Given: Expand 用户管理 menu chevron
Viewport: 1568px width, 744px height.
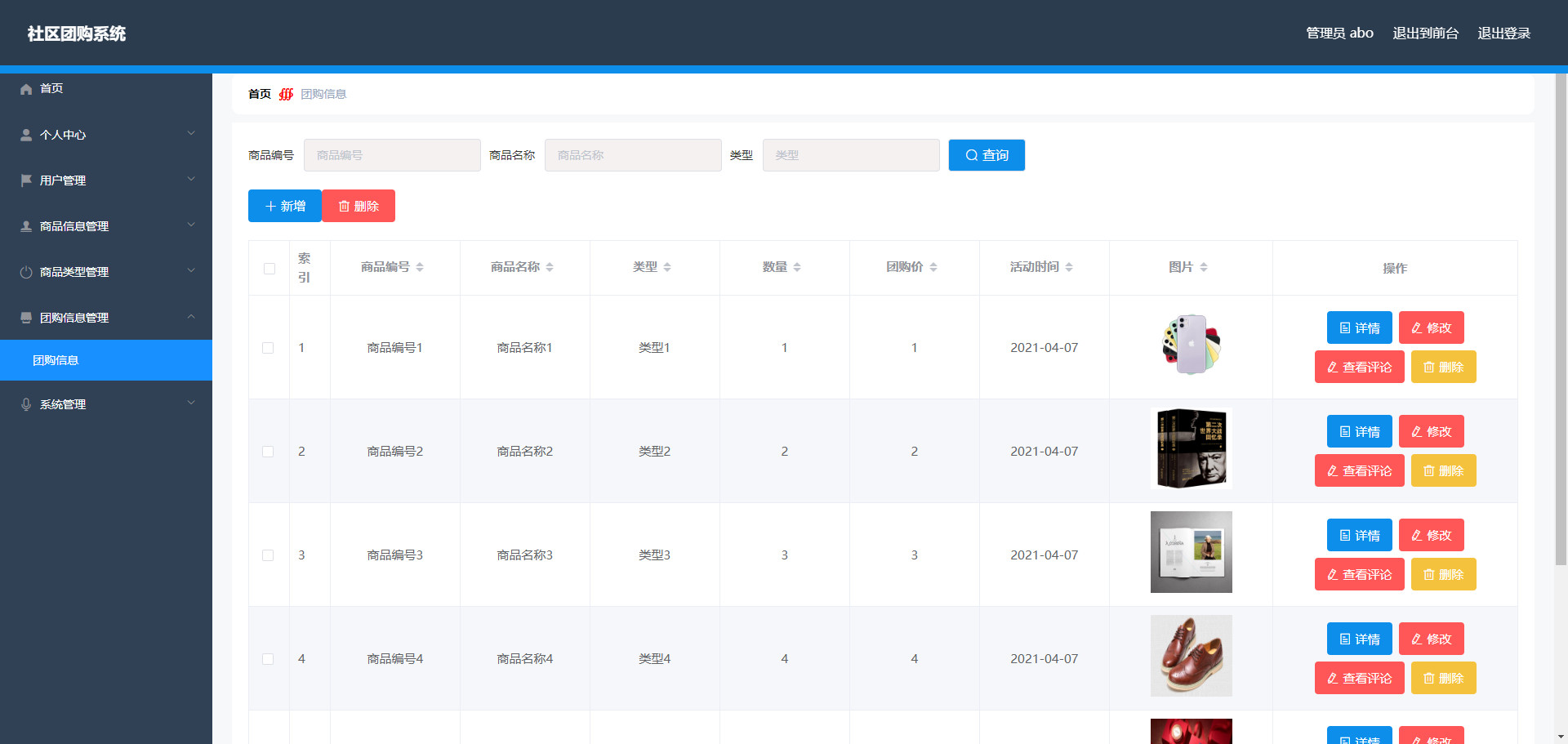Looking at the screenshot, I should (x=191, y=179).
